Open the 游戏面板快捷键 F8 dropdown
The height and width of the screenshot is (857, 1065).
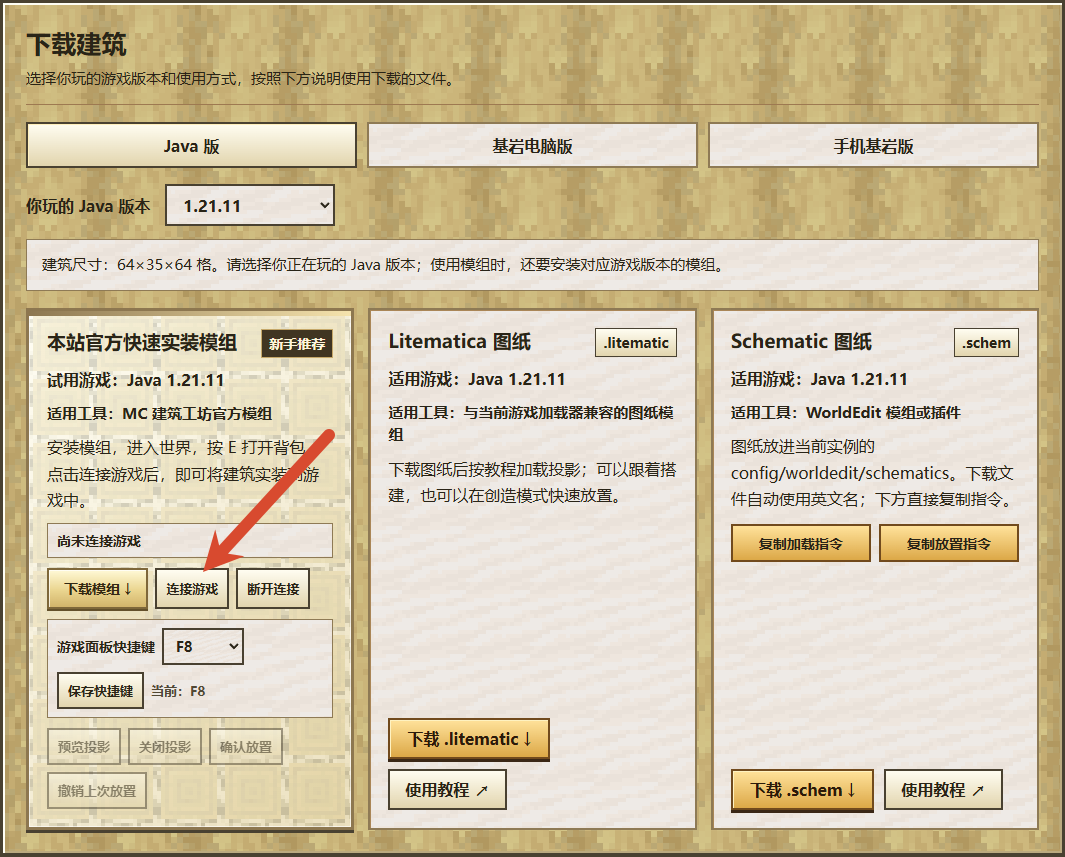click(x=203, y=646)
